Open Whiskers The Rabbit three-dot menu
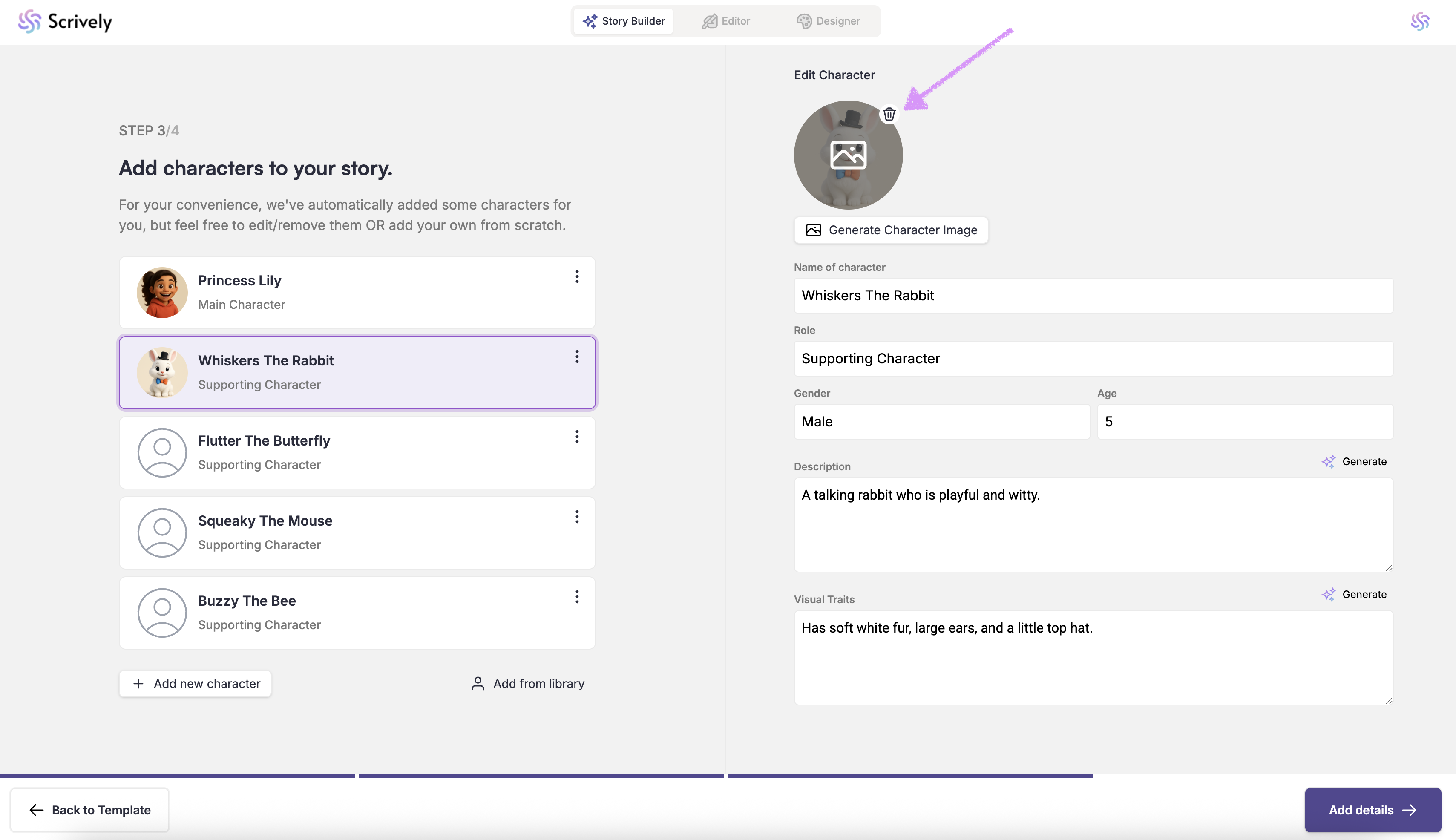The height and width of the screenshot is (840, 1456). click(x=577, y=357)
